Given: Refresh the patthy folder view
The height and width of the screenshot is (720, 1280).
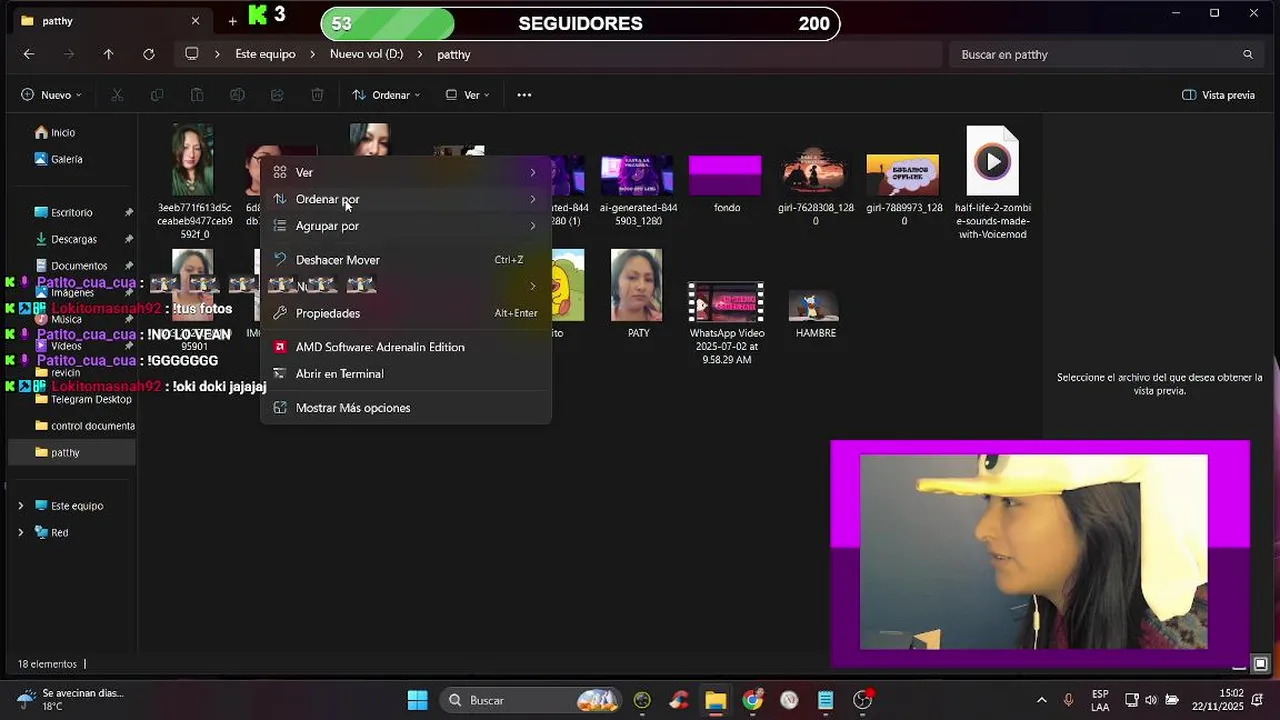Looking at the screenshot, I should pos(148,54).
